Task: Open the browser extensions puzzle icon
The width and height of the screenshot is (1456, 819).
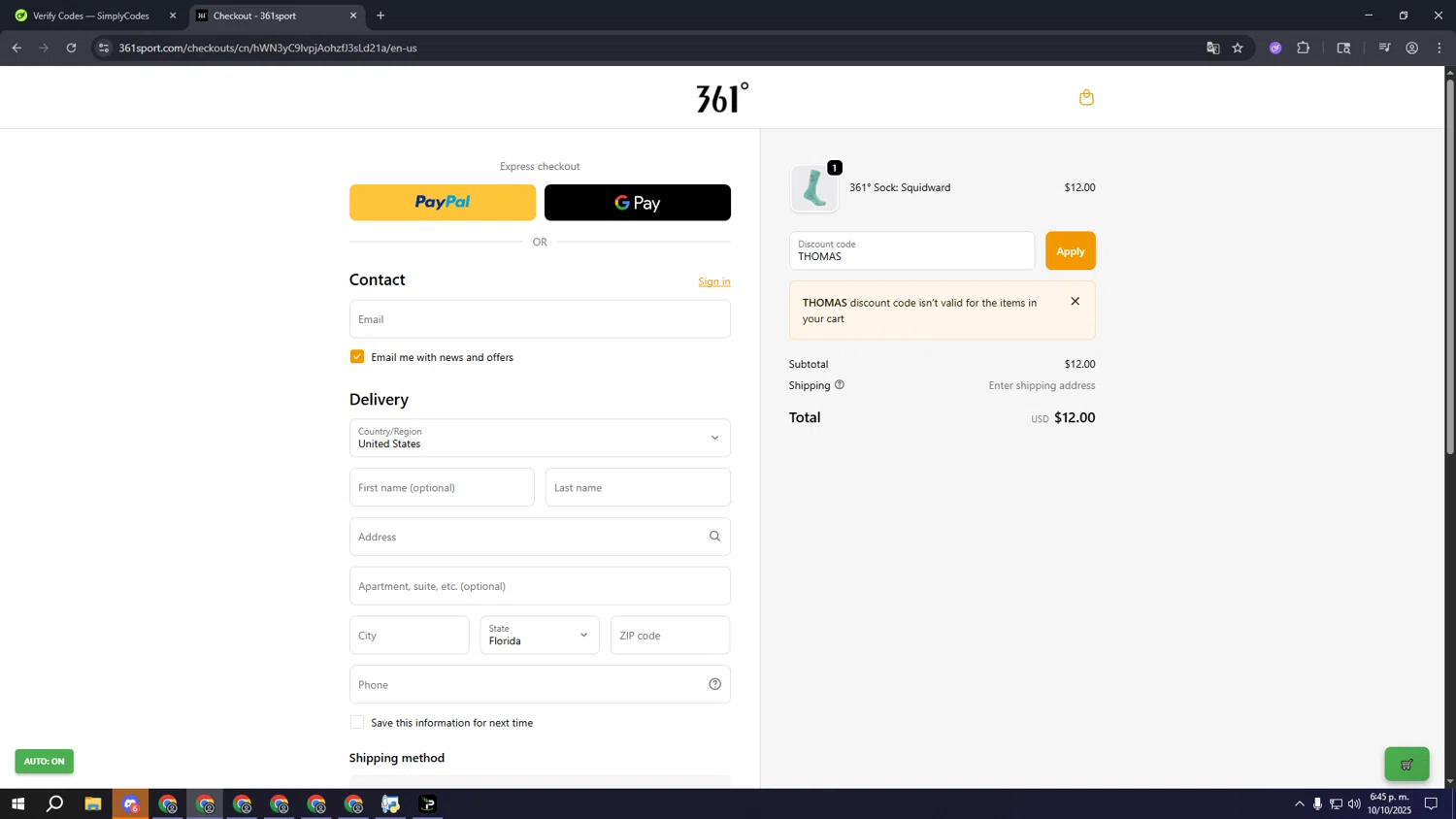Action: point(1303,48)
